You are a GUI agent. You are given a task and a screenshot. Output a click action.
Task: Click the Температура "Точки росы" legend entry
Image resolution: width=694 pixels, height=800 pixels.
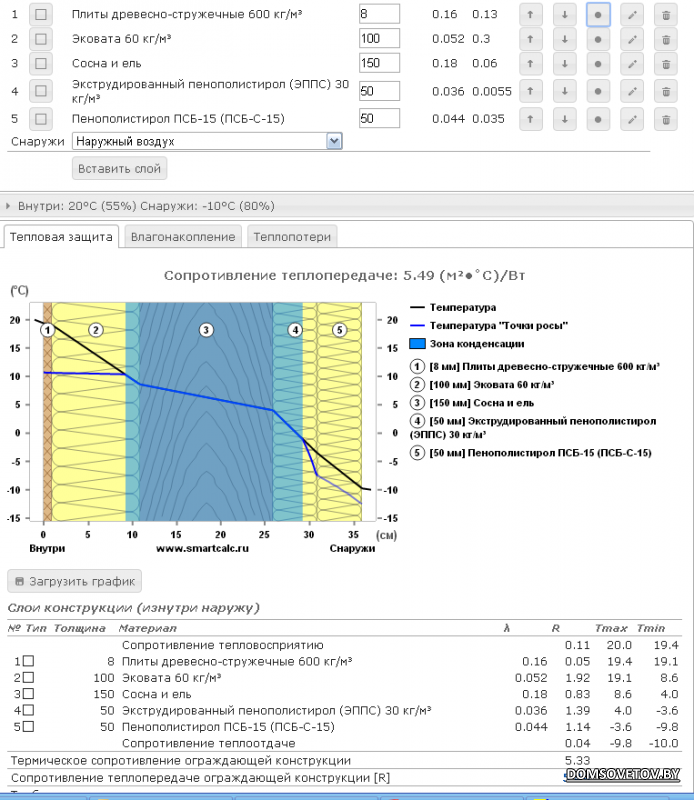(x=489, y=326)
